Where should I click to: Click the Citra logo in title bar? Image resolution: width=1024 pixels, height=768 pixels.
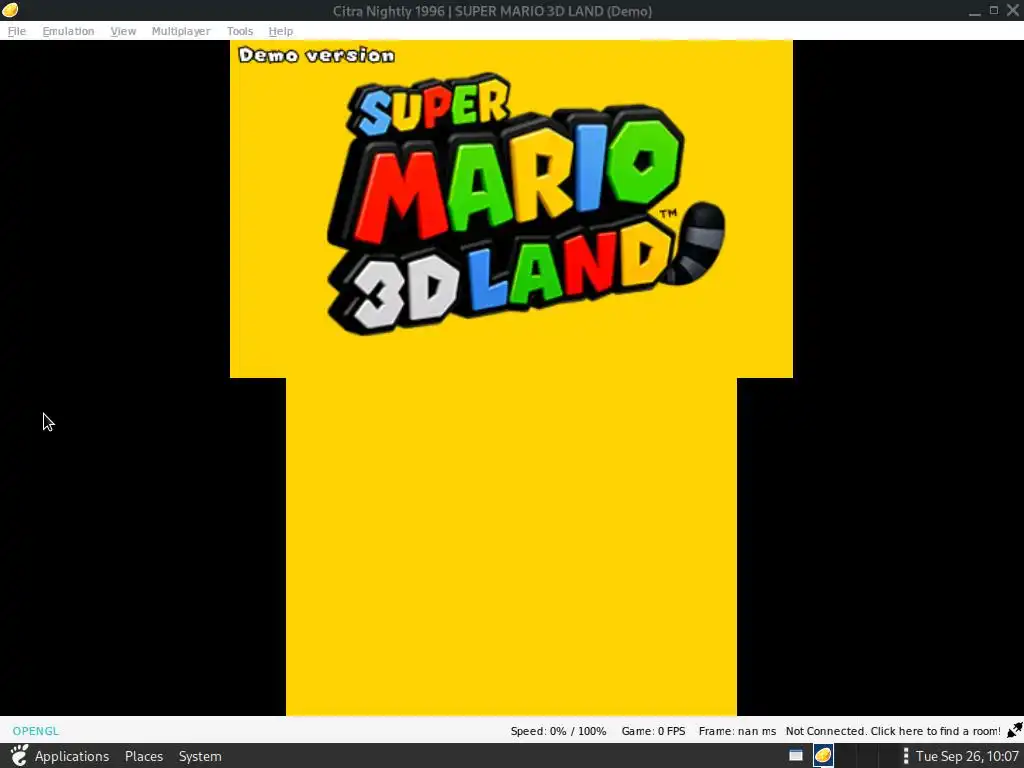click(10, 10)
